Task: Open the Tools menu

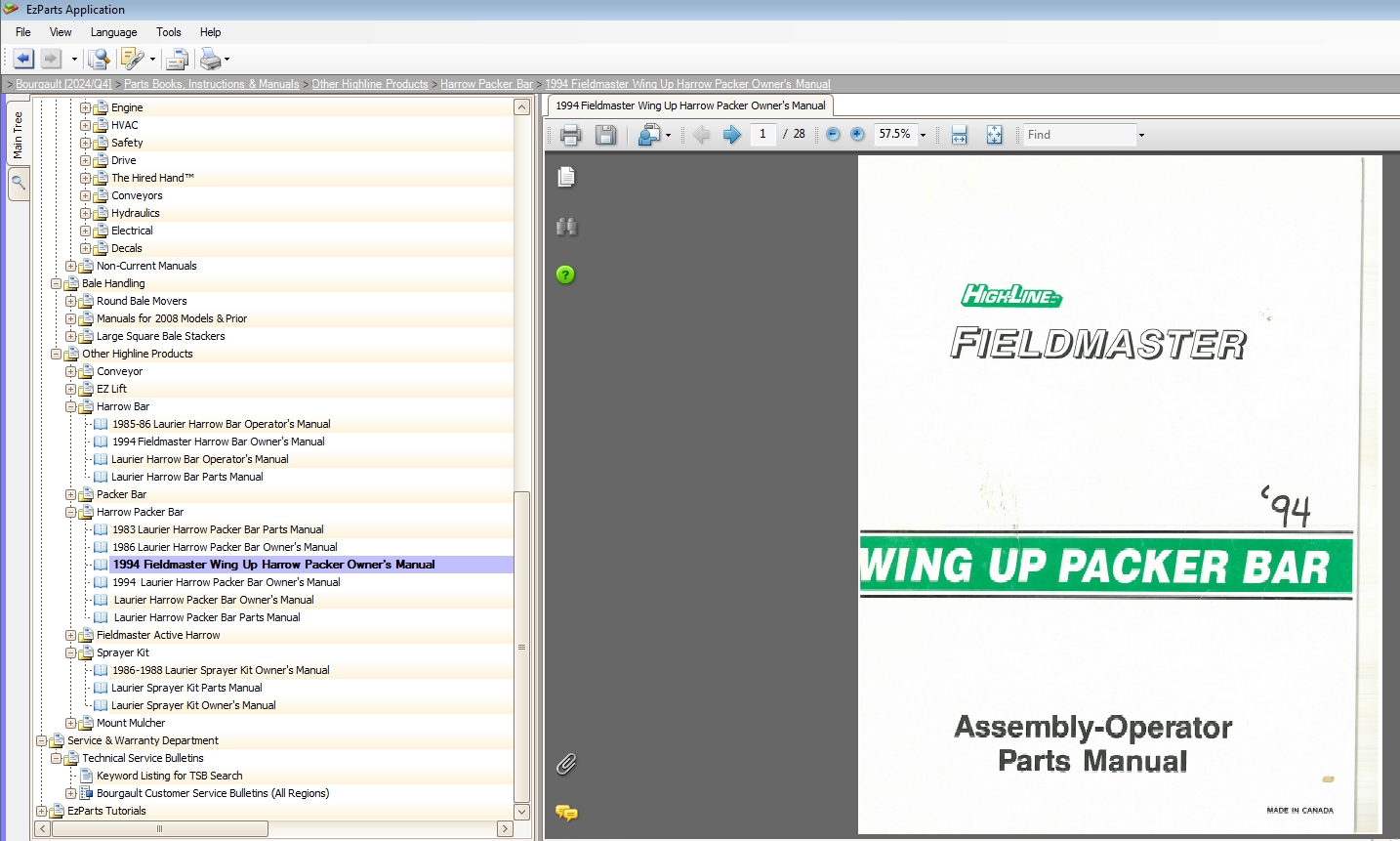Action: pyautogui.click(x=169, y=32)
